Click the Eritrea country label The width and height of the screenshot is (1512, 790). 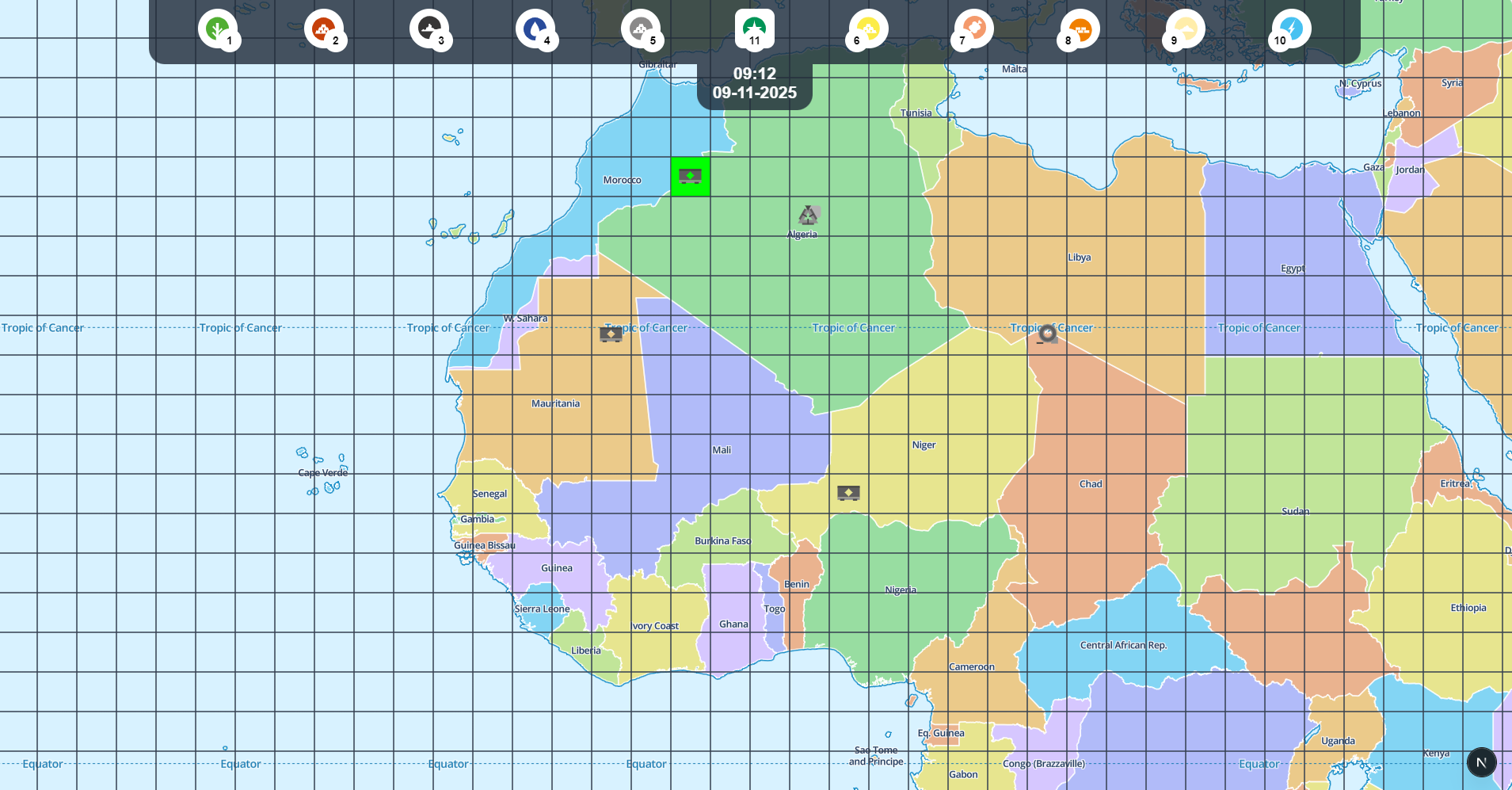pos(1455,483)
